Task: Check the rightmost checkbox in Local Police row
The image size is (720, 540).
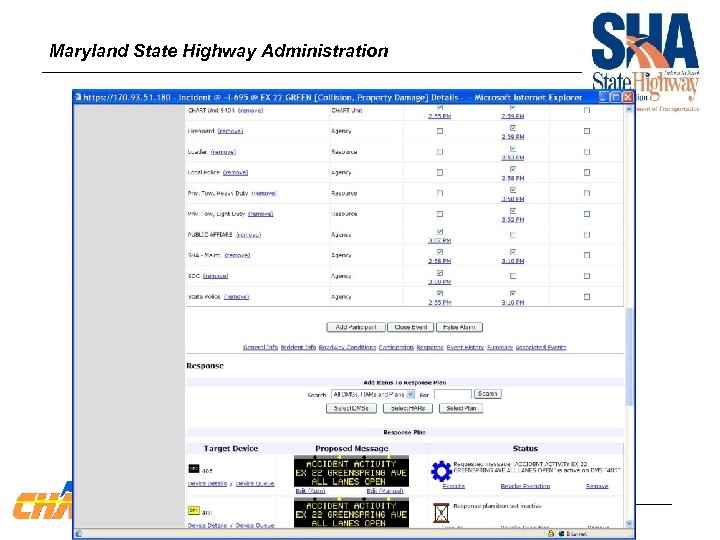Action: click(x=587, y=173)
